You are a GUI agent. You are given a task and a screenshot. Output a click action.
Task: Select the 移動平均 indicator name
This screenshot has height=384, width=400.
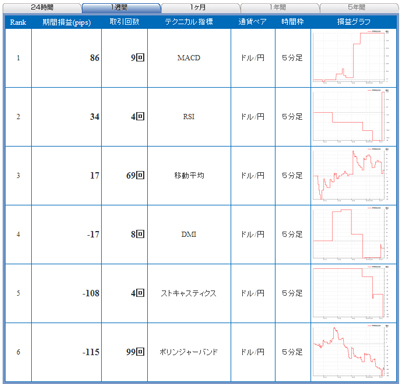tap(189, 175)
